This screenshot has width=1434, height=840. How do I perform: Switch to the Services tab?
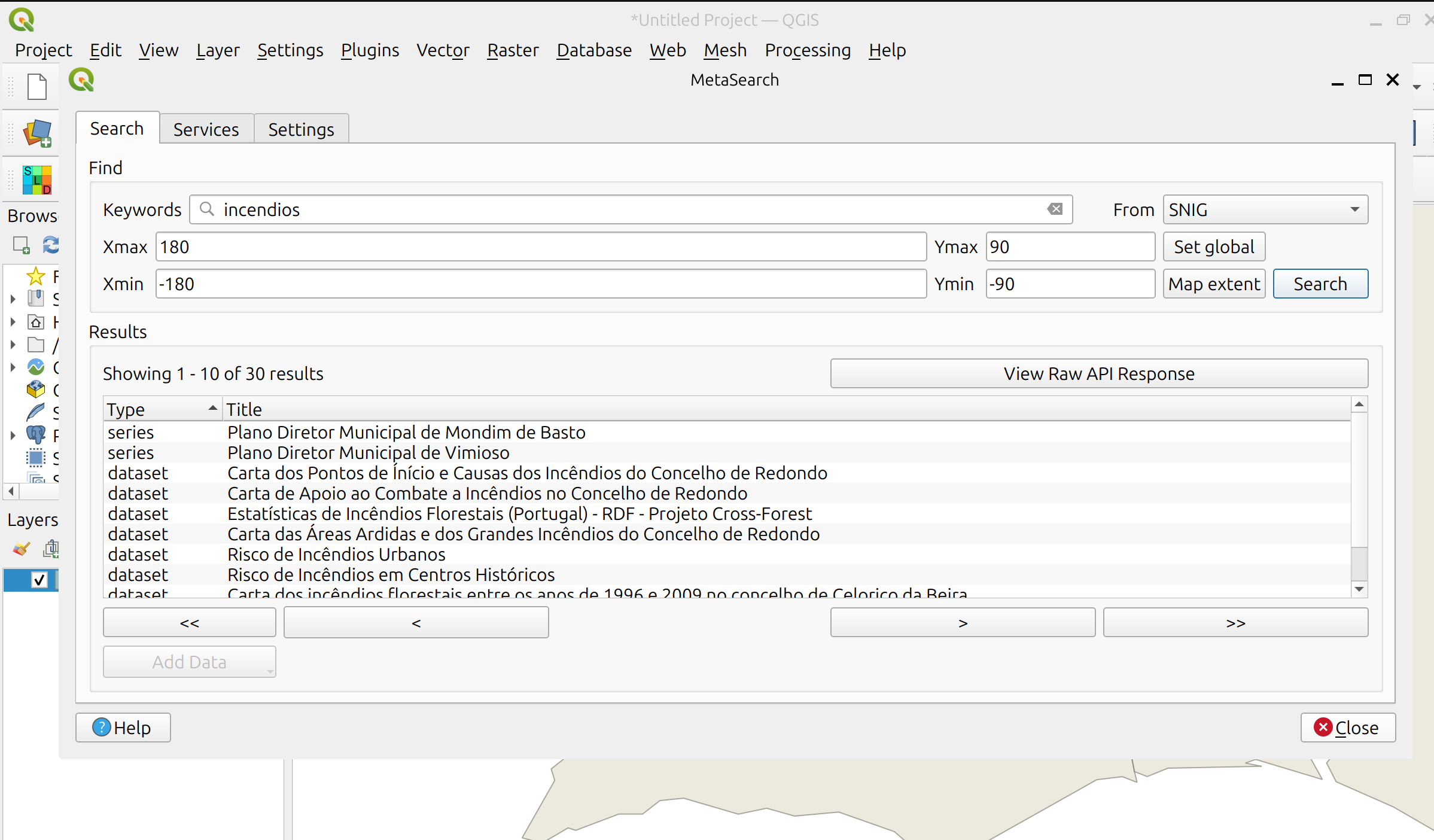coord(206,129)
